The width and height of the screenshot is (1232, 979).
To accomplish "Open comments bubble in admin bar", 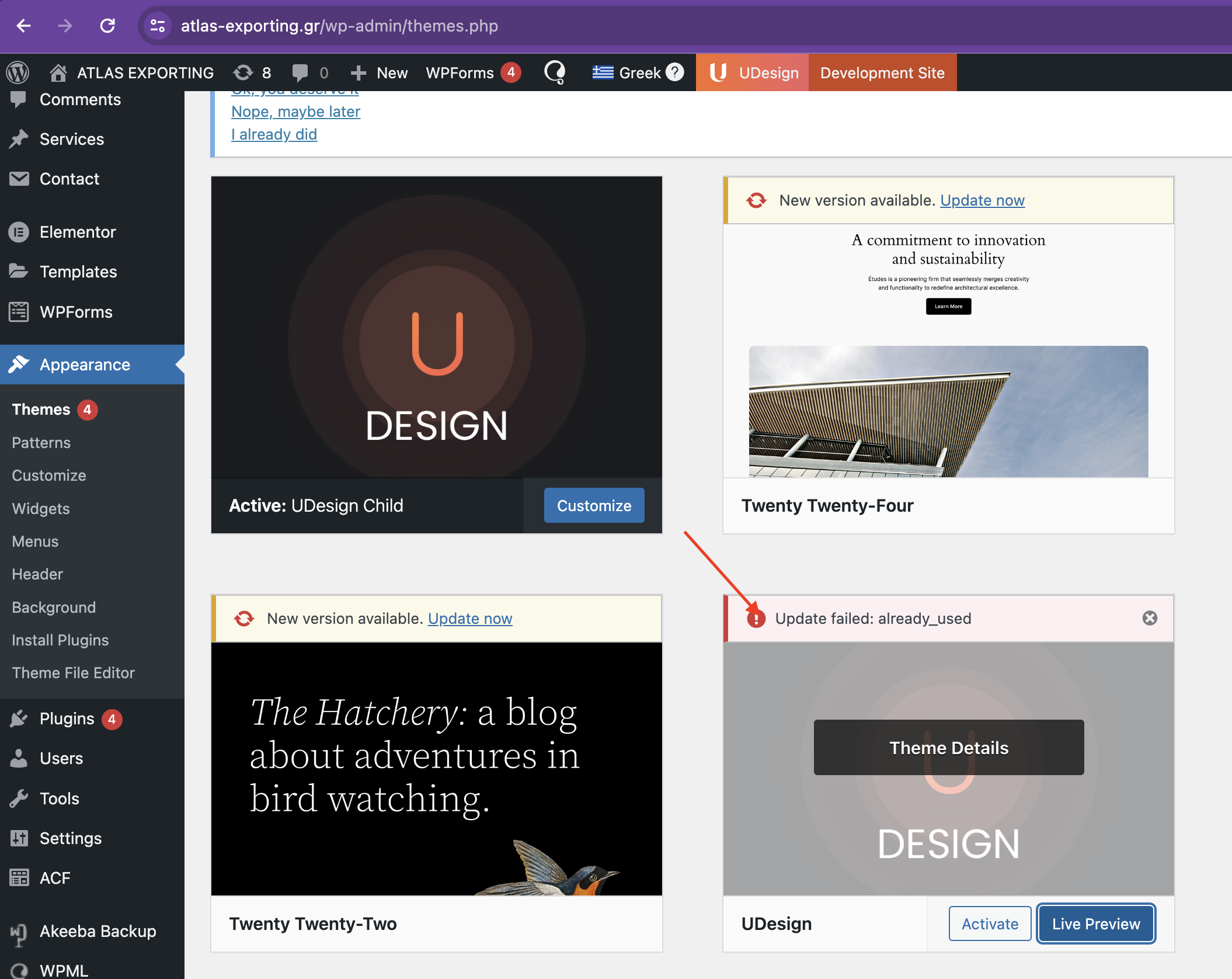I will coord(310,72).
